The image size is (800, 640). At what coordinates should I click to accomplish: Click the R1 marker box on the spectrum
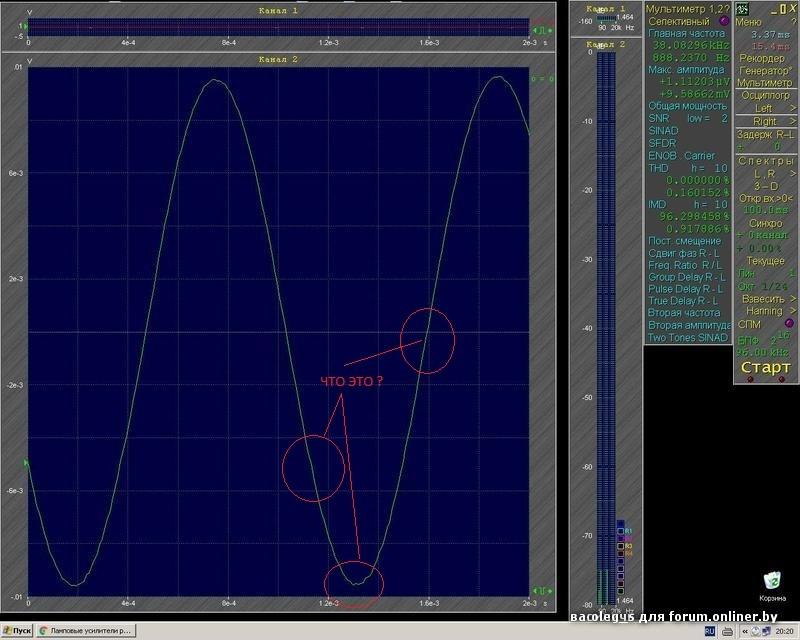(621, 529)
